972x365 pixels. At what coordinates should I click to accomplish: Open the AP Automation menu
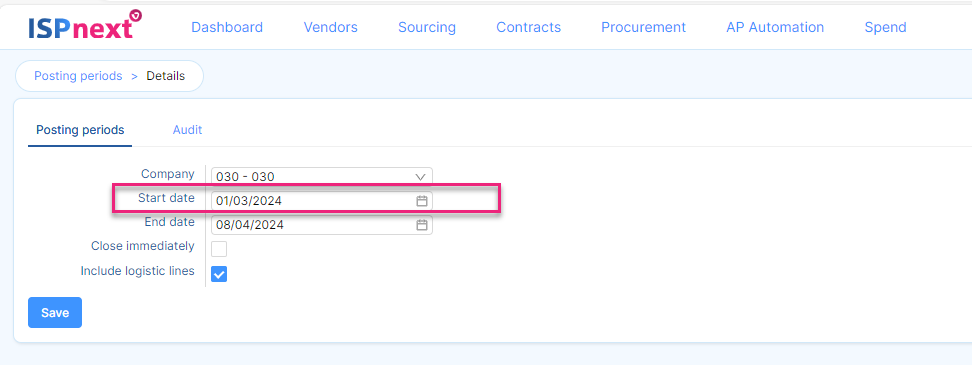775,27
